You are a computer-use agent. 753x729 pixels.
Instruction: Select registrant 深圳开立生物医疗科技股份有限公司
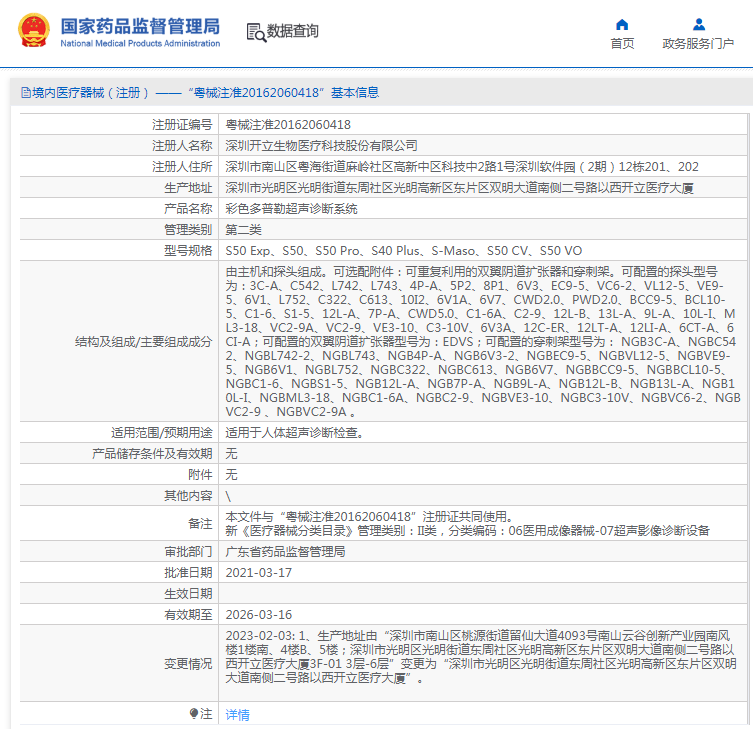[321, 146]
